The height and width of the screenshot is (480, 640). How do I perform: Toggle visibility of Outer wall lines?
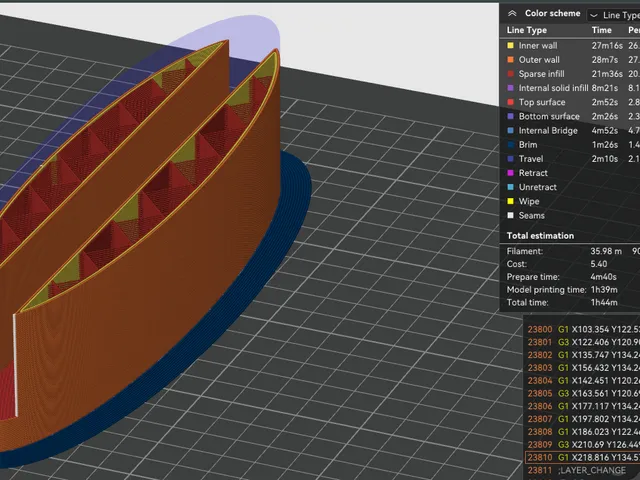539,60
